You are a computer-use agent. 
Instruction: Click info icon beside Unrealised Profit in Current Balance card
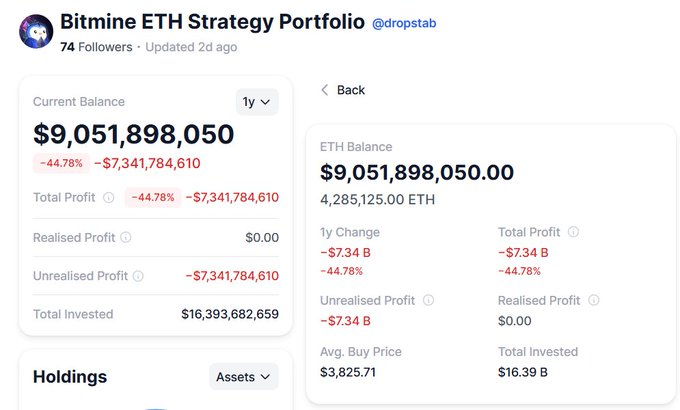pos(138,276)
